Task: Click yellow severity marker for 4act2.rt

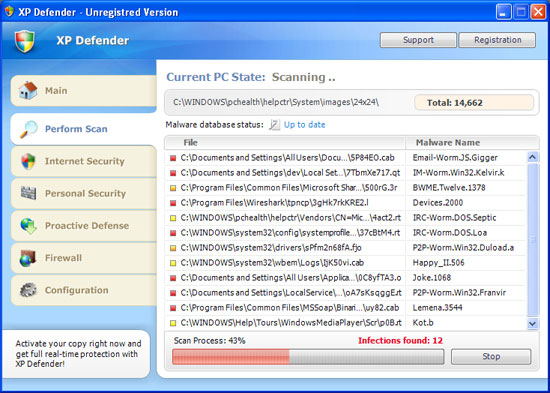Action: pyautogui.click(x=173, y=218)
